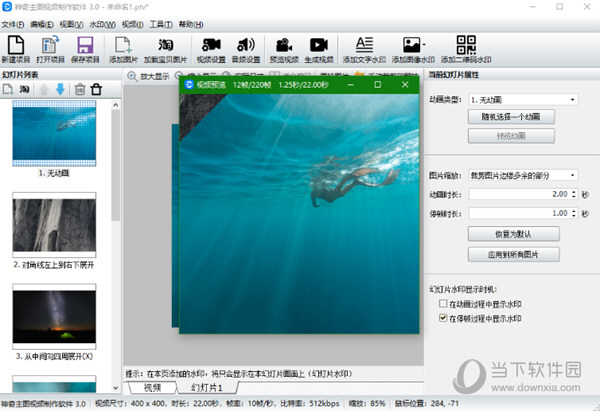Move selected slide down with blue arrow
Image resolution: width=600 pixels, height=411 pixels.
click(60, 90)
